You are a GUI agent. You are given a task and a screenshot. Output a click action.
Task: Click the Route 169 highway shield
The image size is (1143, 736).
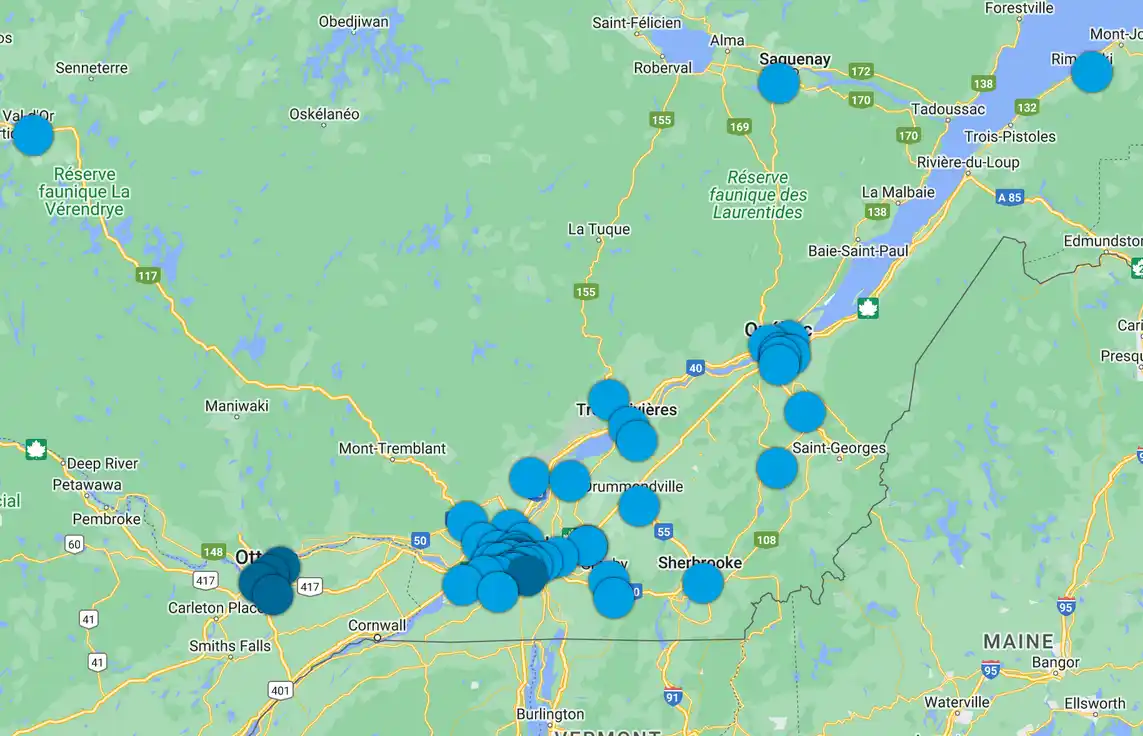pos(739,127)
